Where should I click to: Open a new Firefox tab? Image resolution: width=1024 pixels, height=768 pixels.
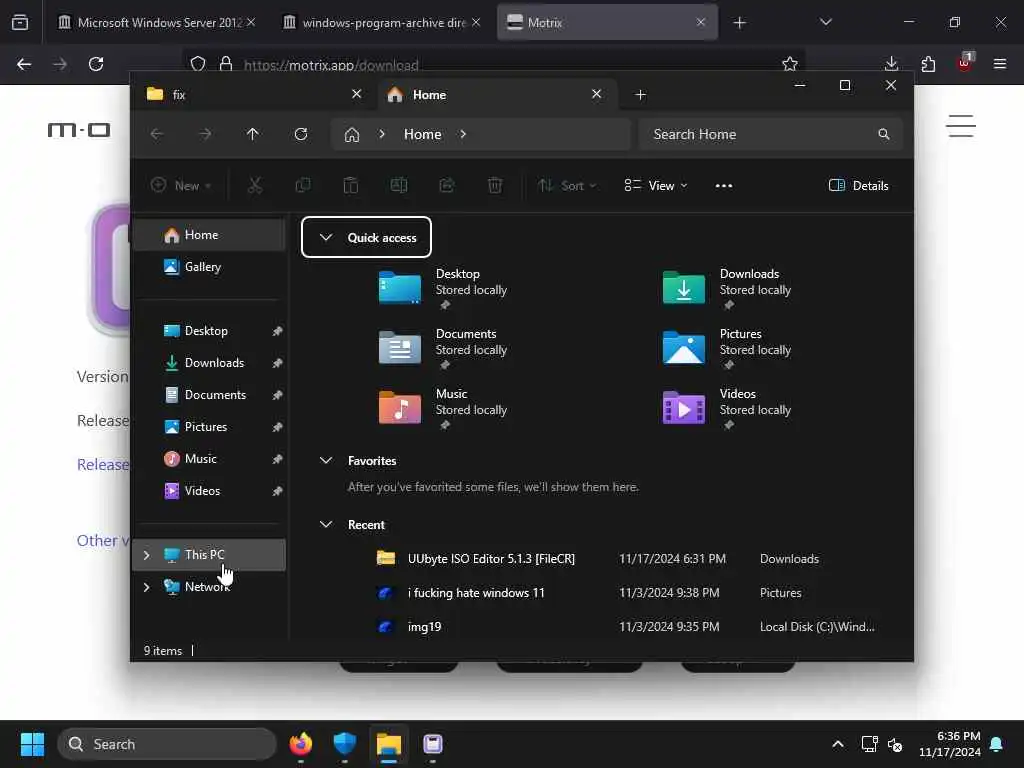click(x=739, y=23)
